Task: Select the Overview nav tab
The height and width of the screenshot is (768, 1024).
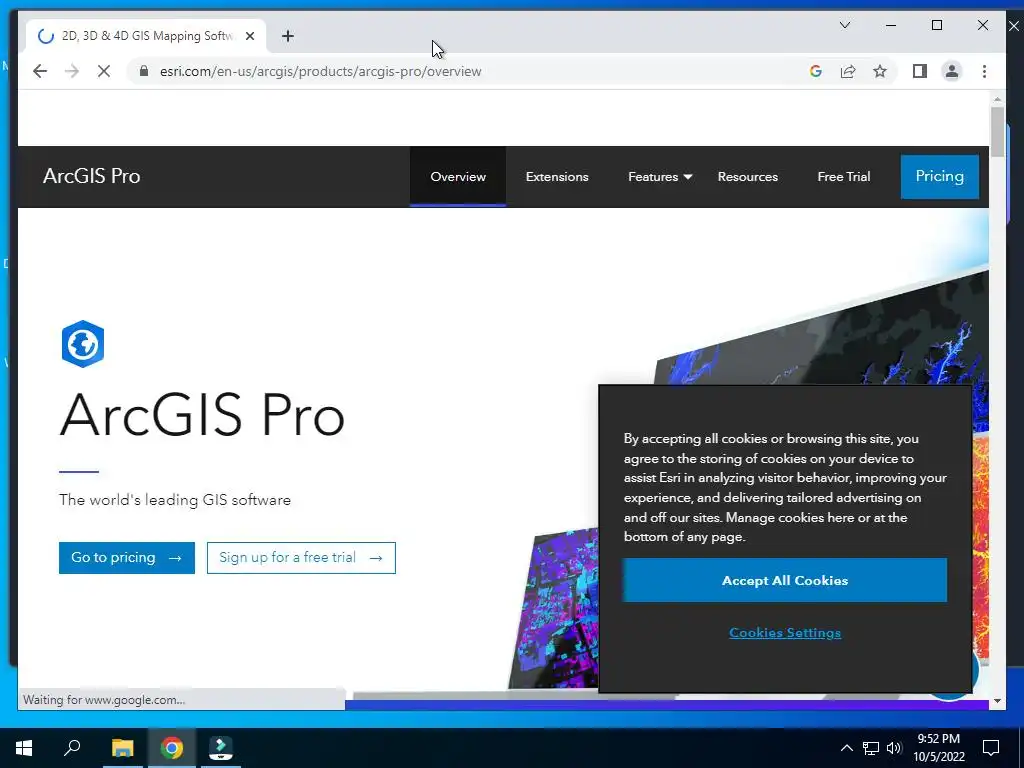Action: pos(458,176)
